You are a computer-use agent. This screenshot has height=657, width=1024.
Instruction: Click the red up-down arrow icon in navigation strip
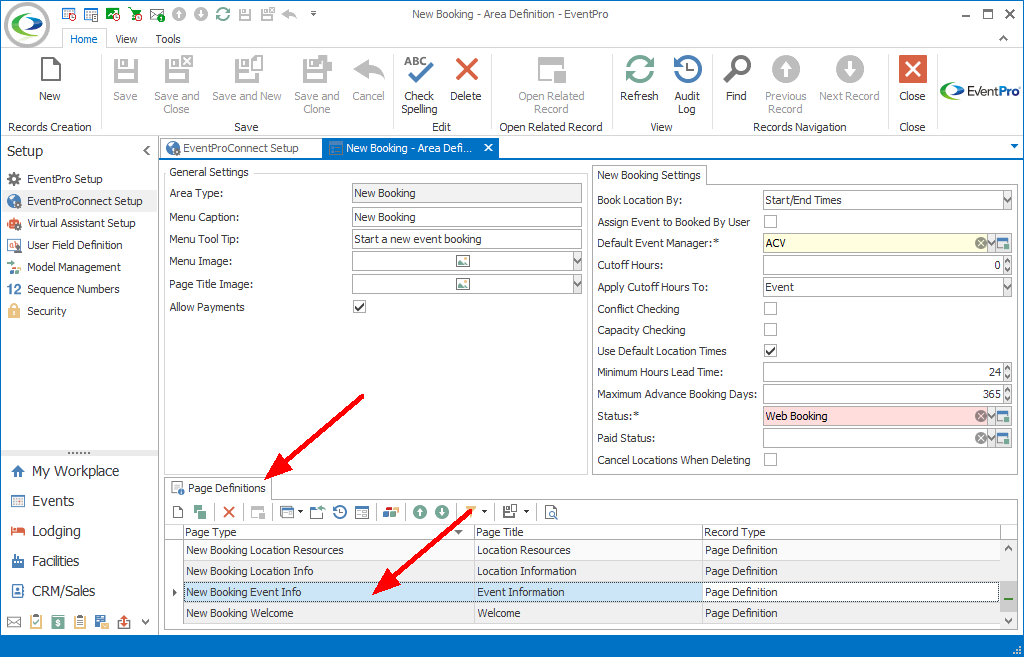123,622
